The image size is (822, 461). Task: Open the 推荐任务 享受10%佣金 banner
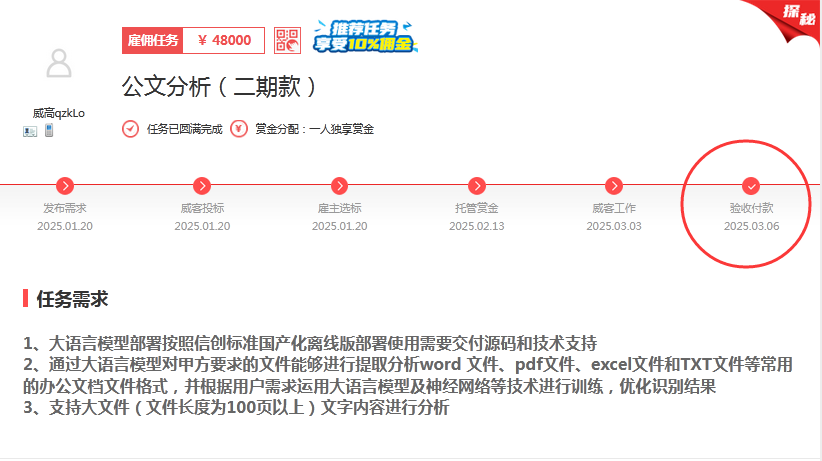(x=365, y=36)
